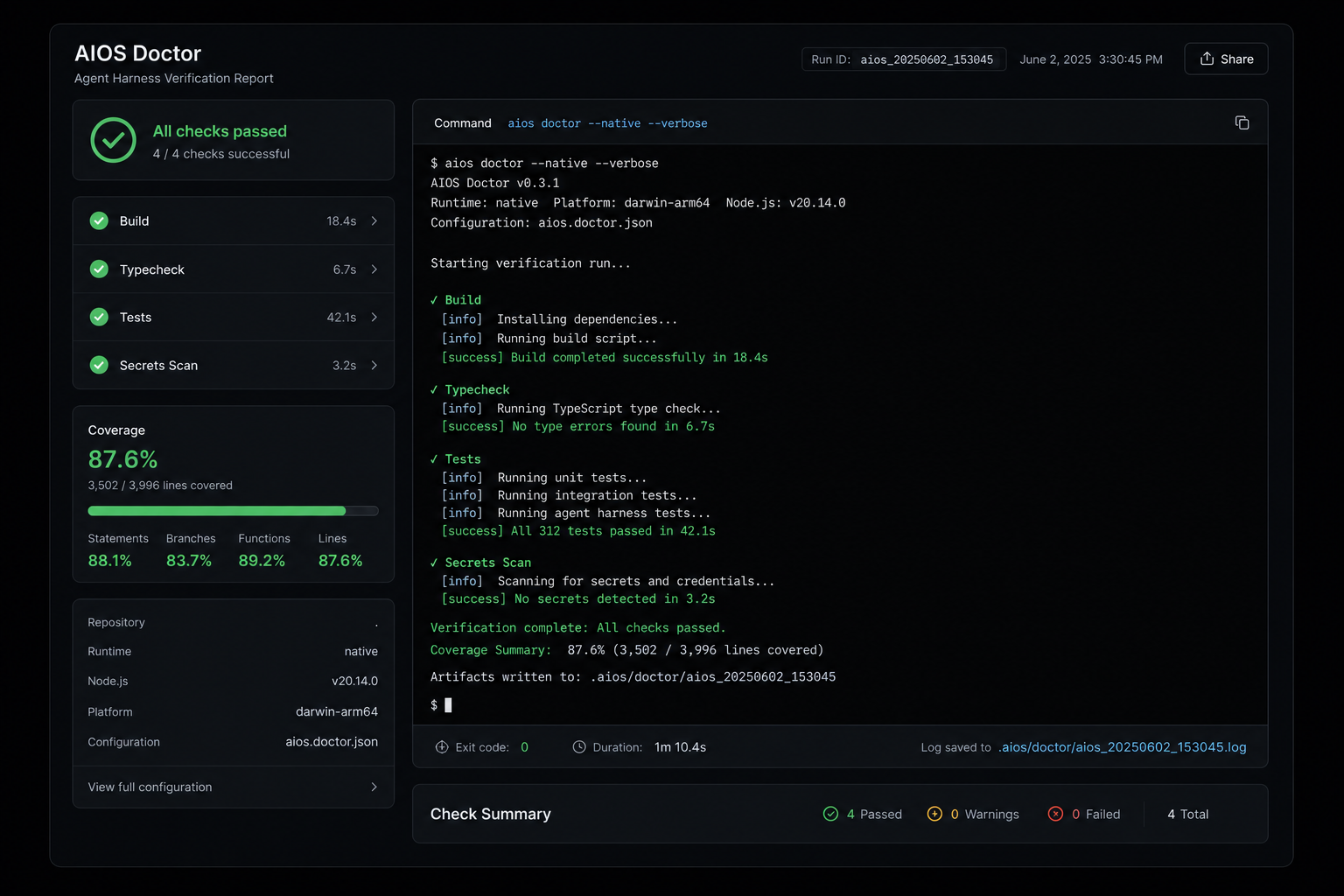Expand the Build check row chevron

pyautogui.click(x=374, y=220)
